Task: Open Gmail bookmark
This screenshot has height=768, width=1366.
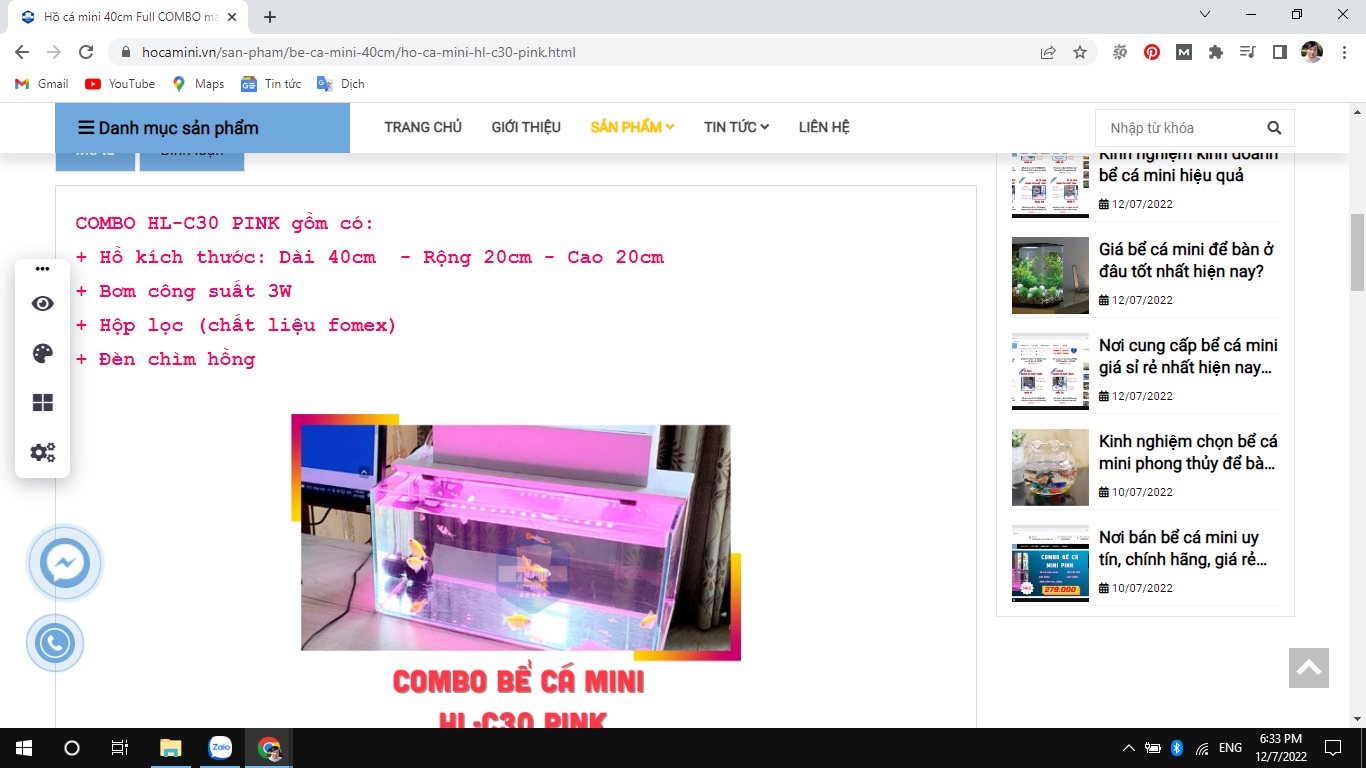Action: tap(42, 84)
